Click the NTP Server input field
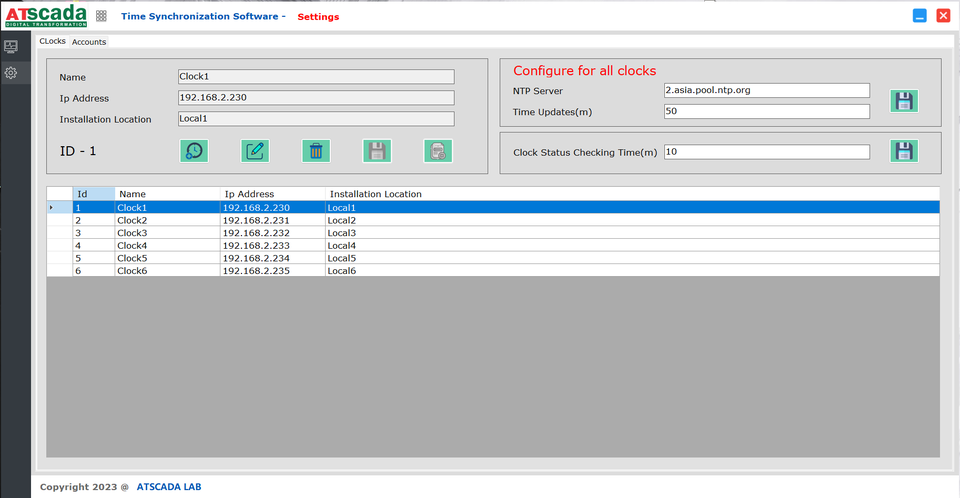The height and width of the screenshot is (498, 960). (766, 90)
